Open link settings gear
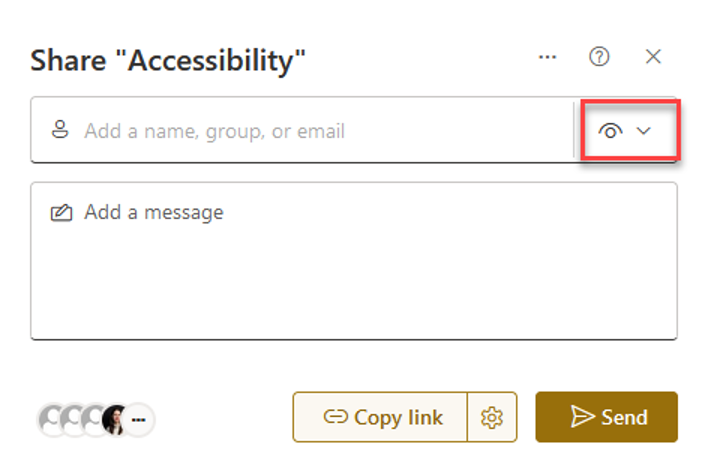 491,418
